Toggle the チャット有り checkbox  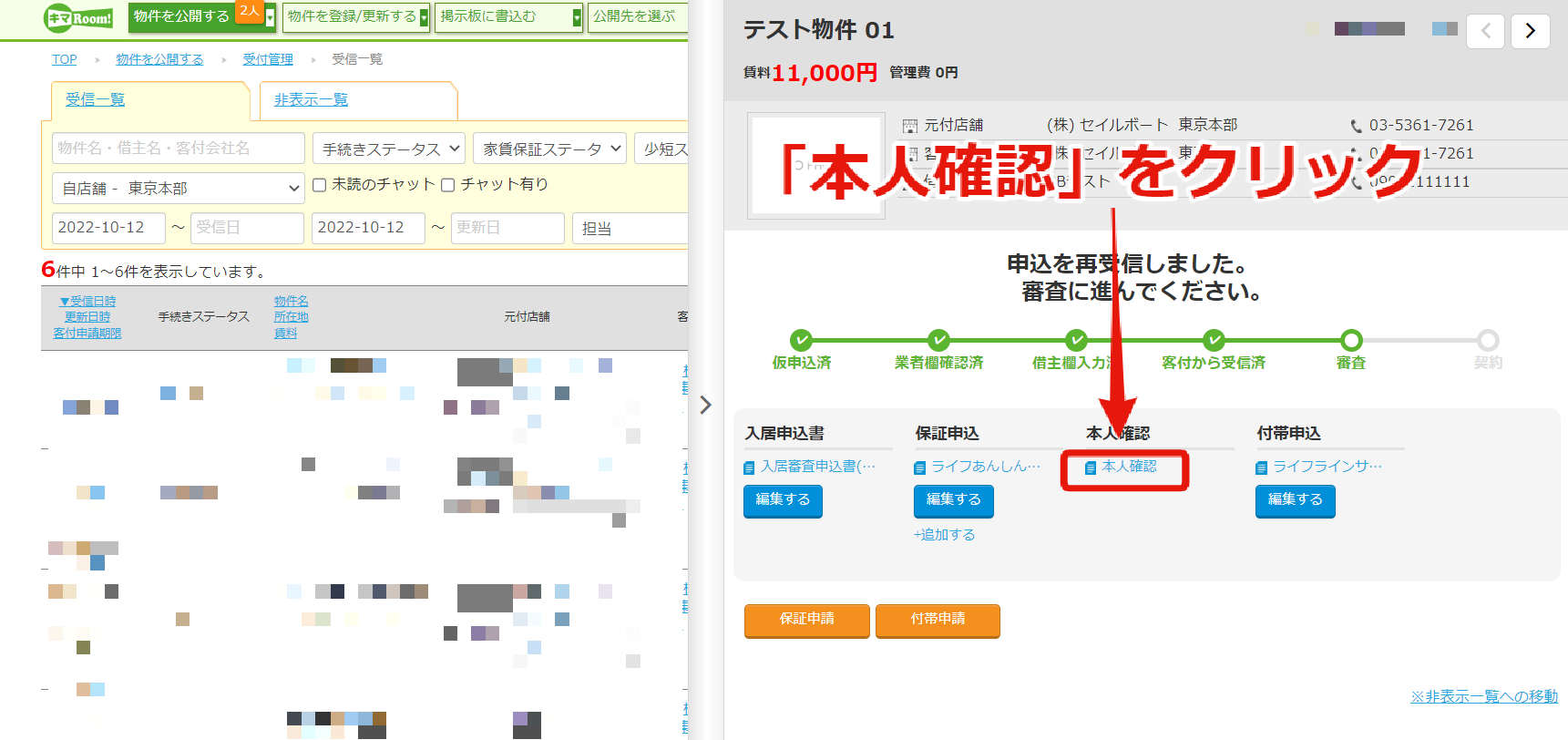[448, 185]
